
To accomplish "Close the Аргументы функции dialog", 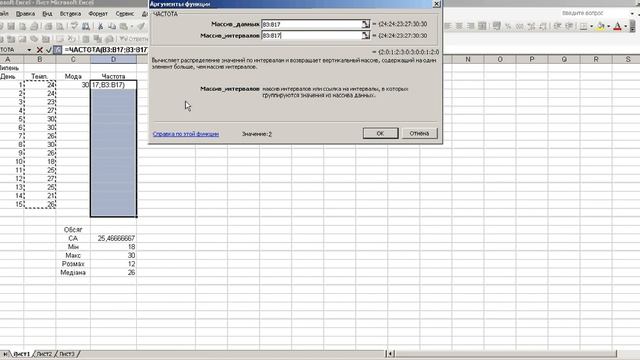I will 436,4.
